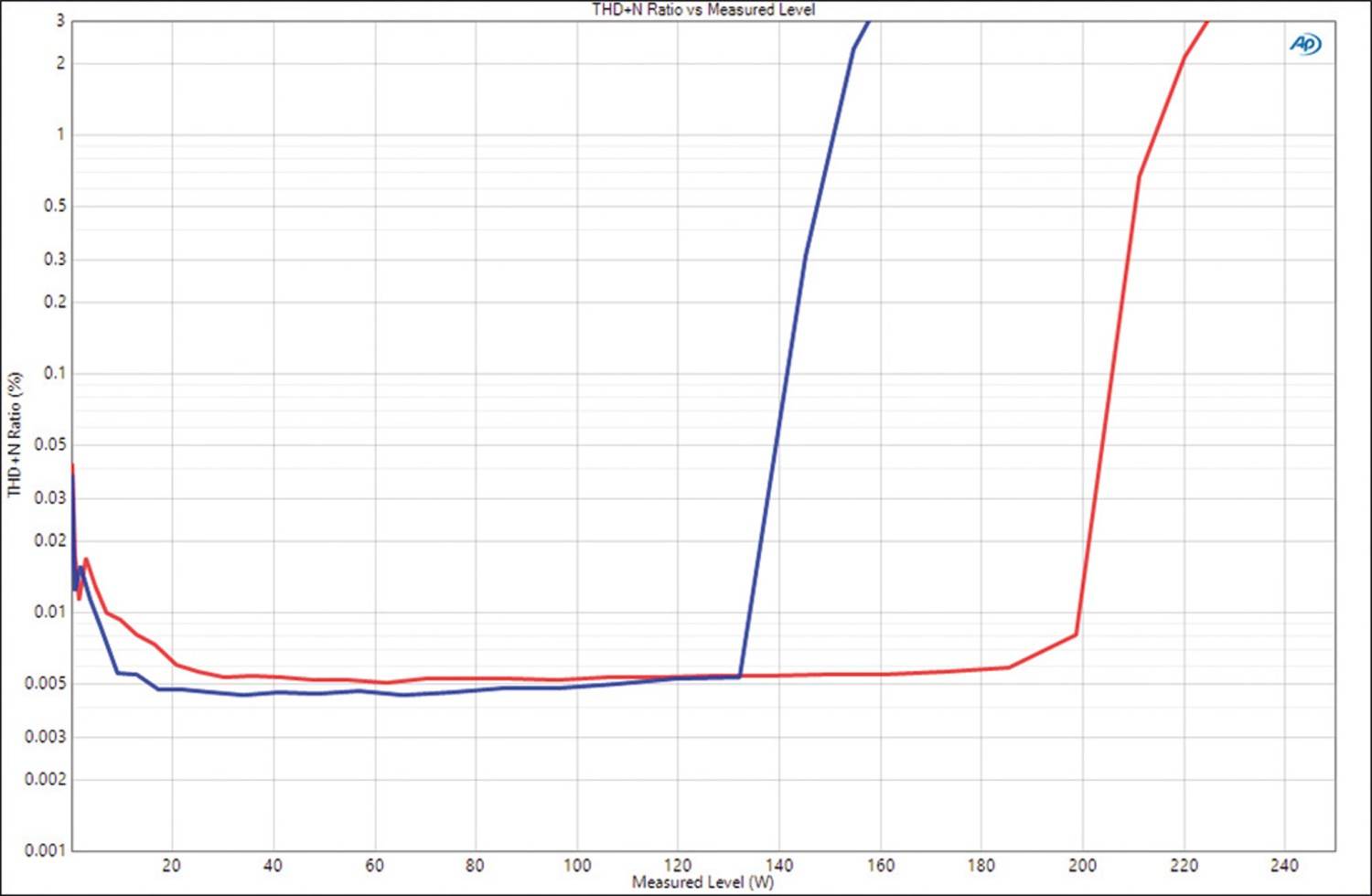1372x896 pixels.
Task: Click the y-axis tick label 0.2
Action: (x=55, y=302)
